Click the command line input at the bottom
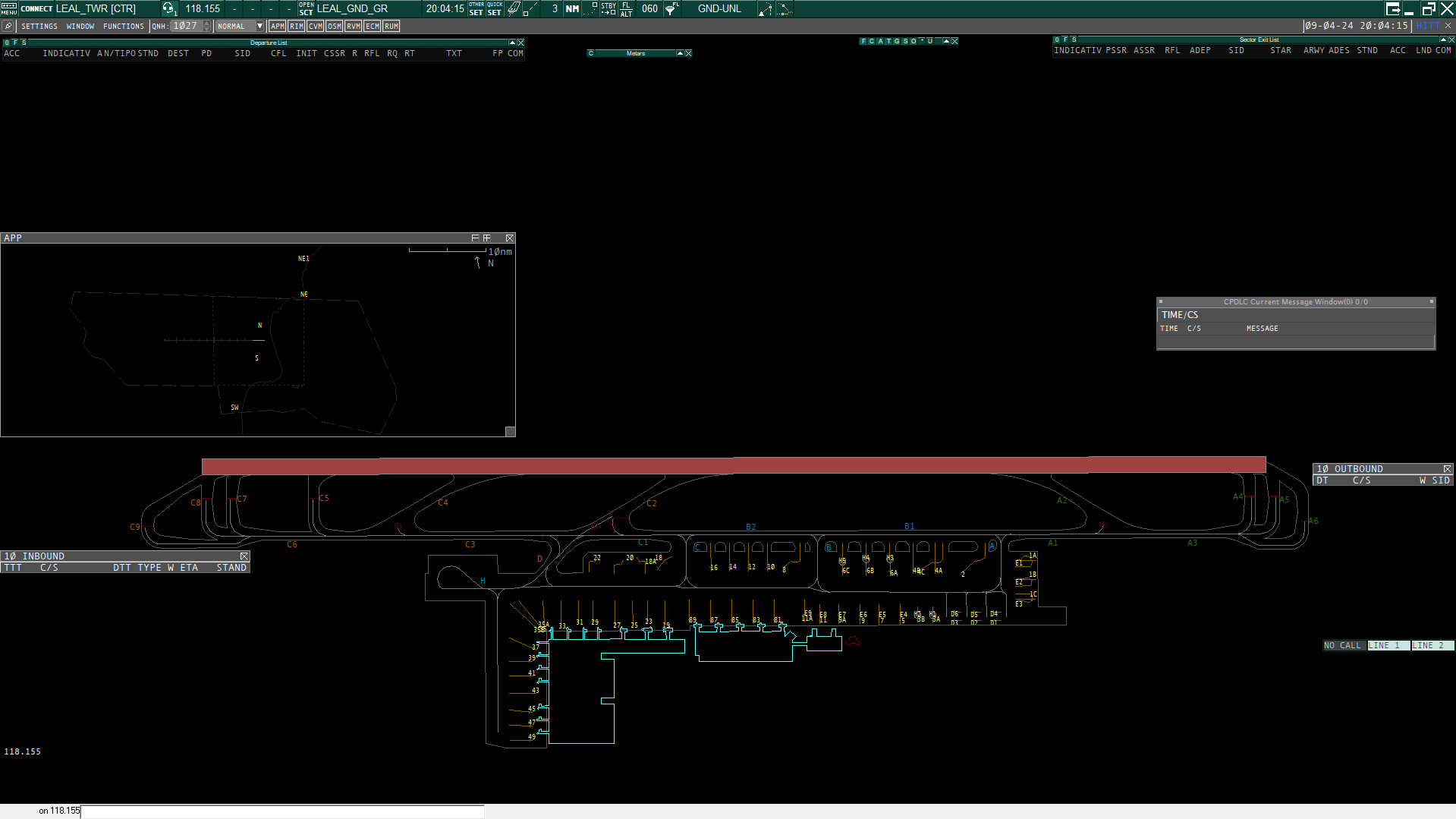This screenshot has width=1456, height=819. 282,811
